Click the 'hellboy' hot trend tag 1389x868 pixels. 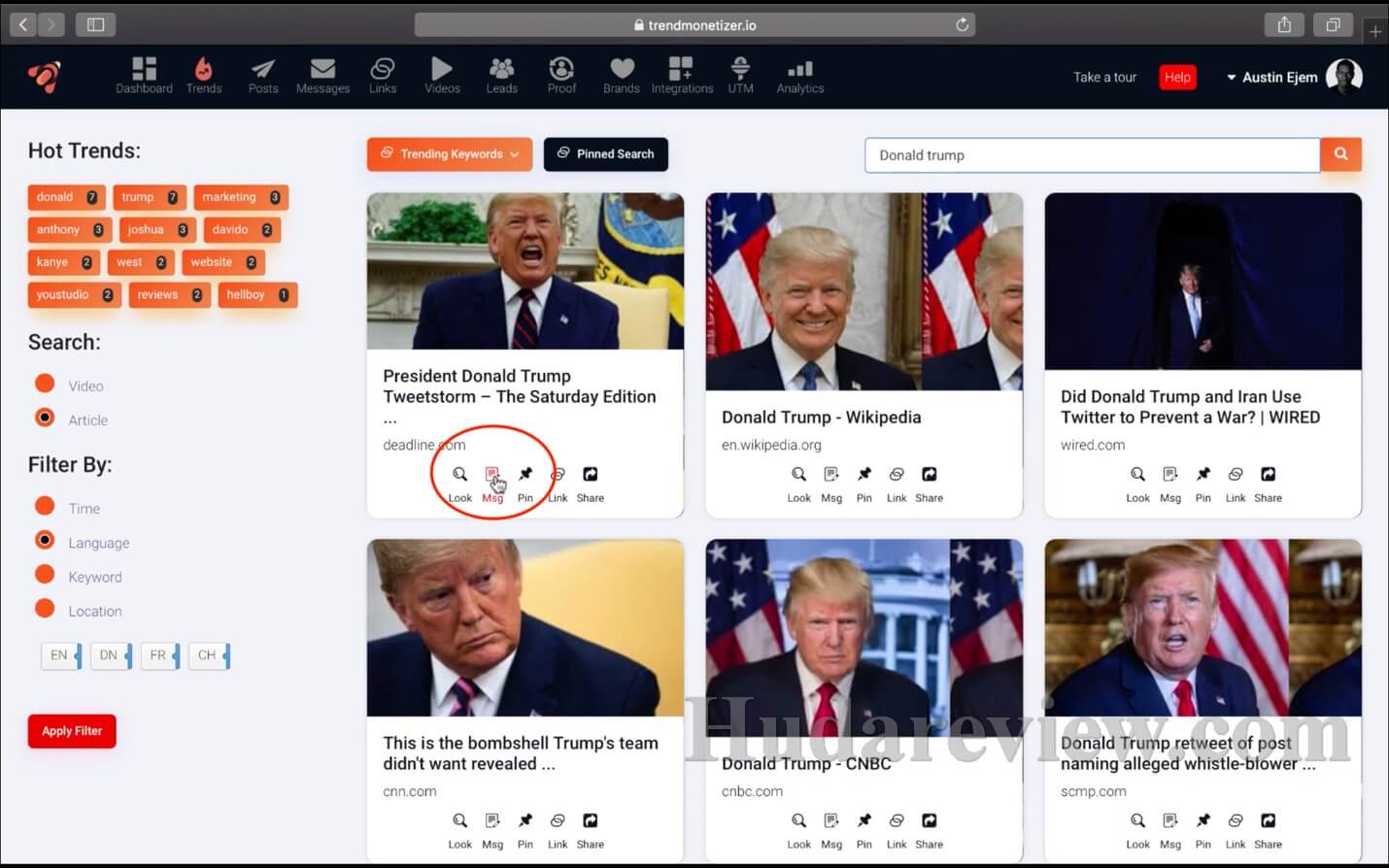click(257, 295)
